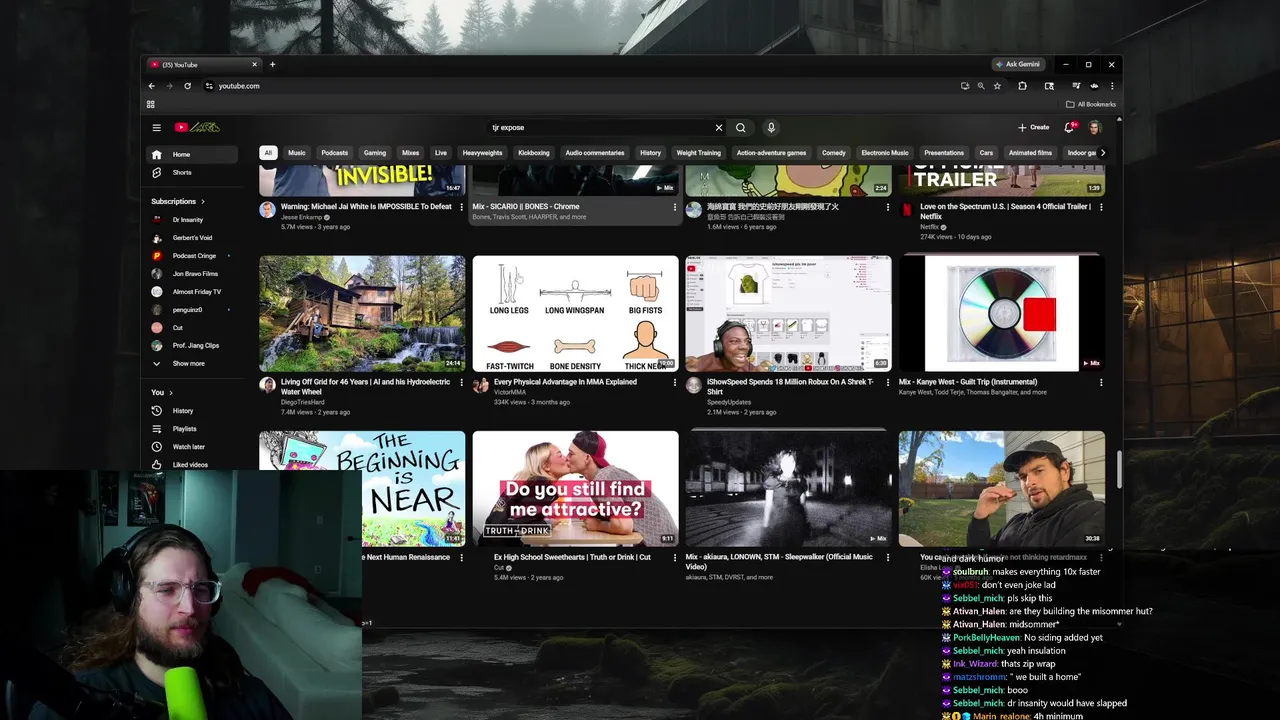This screenshot has height=720, width=1280.
Task: Select the Comedy category chip
Action: (834, 153)
